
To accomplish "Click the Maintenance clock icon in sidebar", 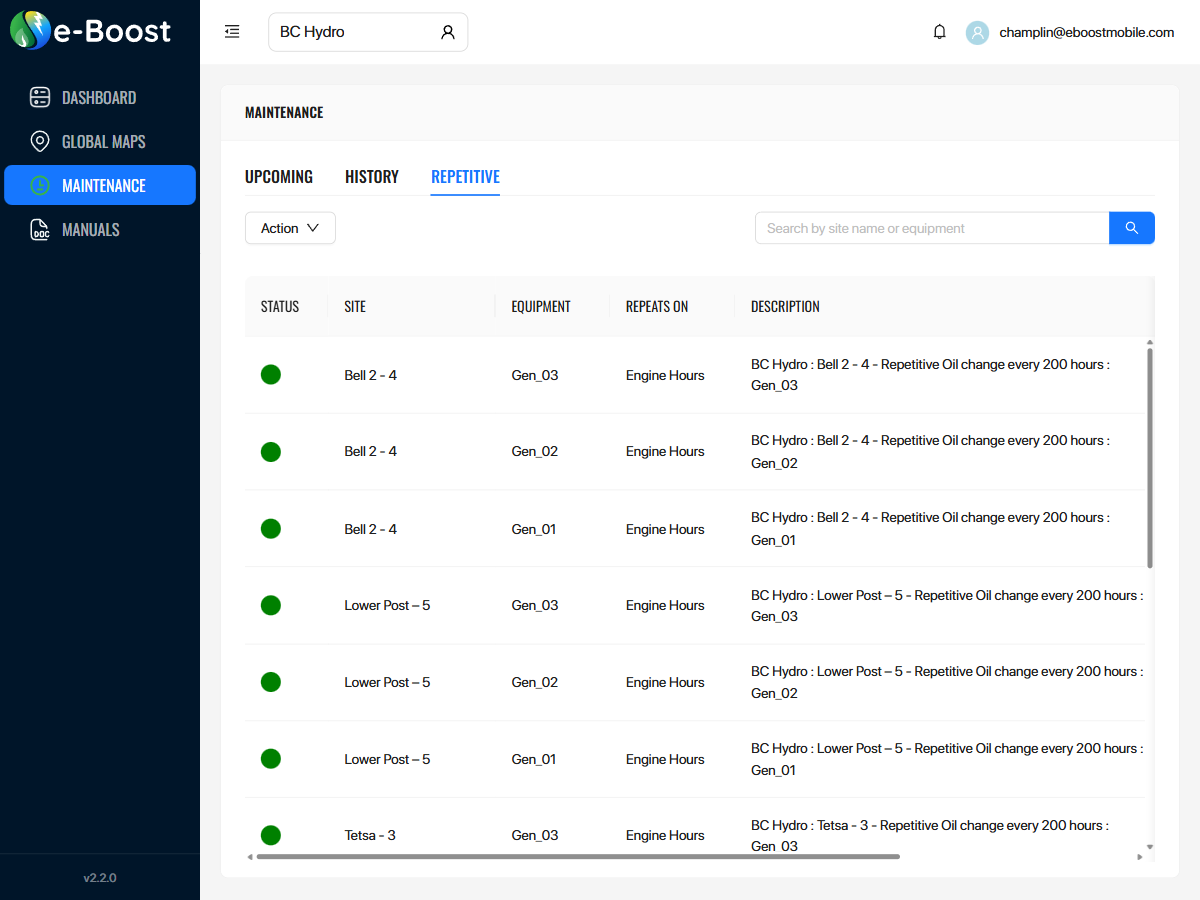I will click(40, 185).
